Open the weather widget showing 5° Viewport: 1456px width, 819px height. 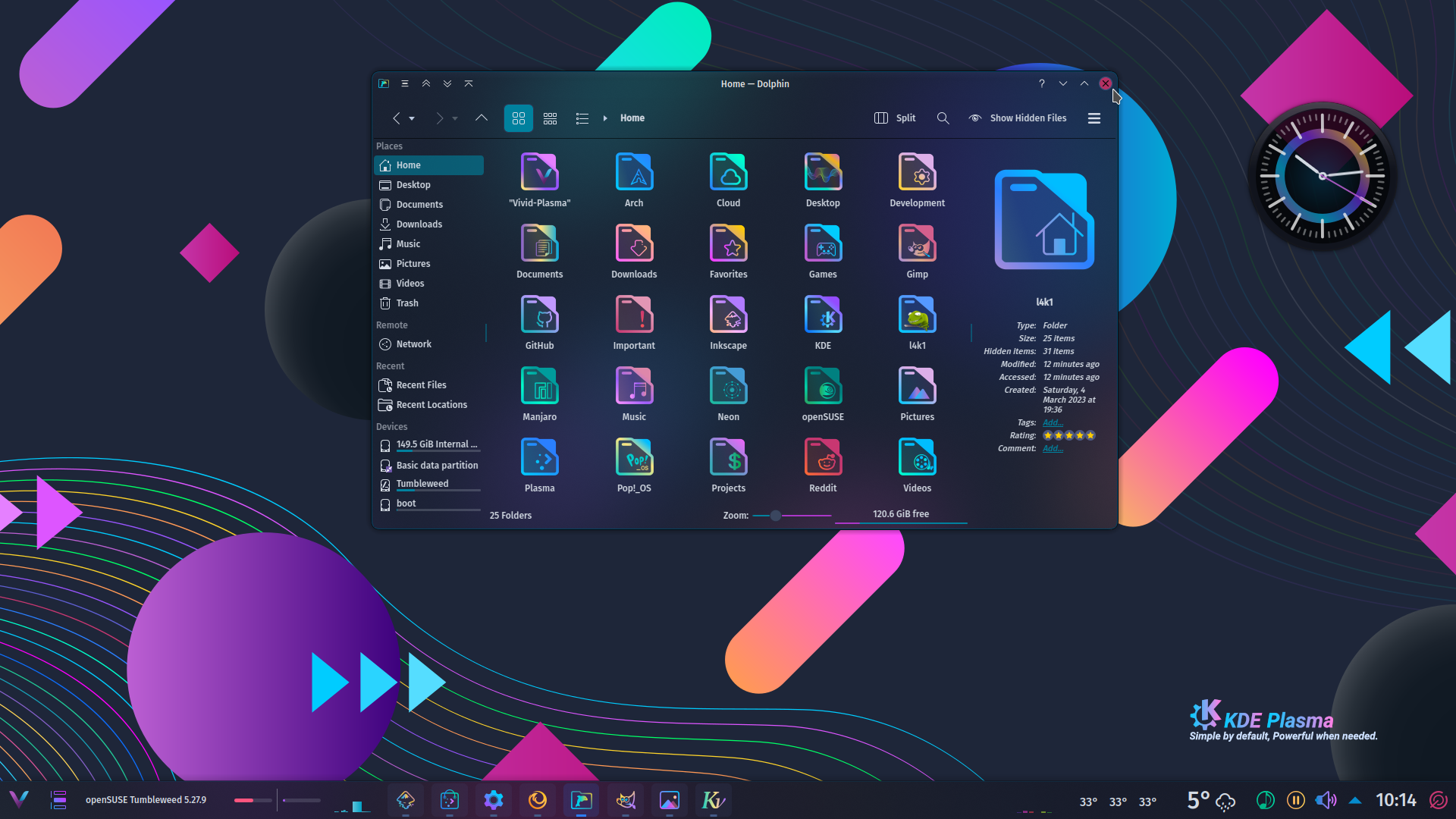click(1211, 800)
